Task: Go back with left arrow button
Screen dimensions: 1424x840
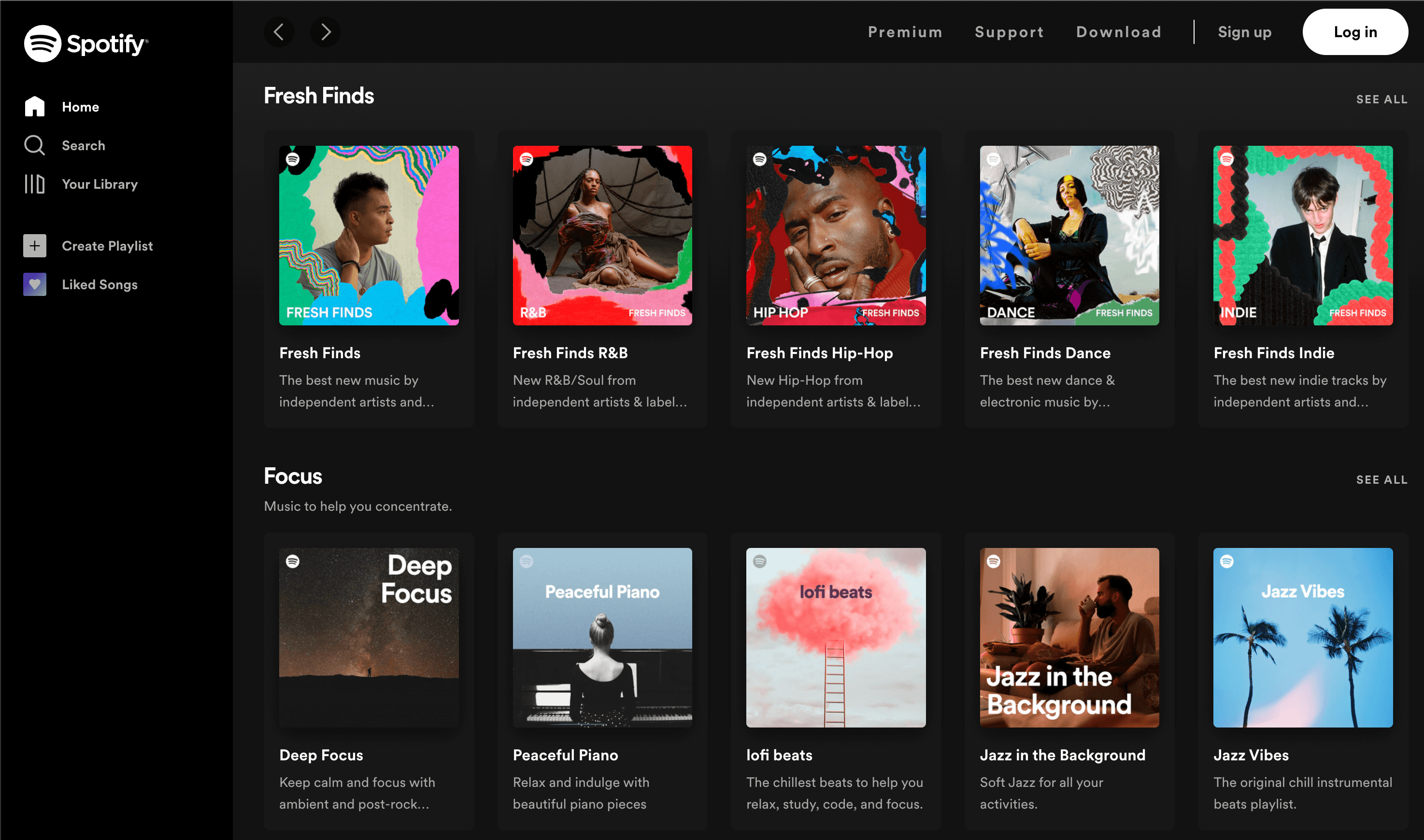Action: 279,32
